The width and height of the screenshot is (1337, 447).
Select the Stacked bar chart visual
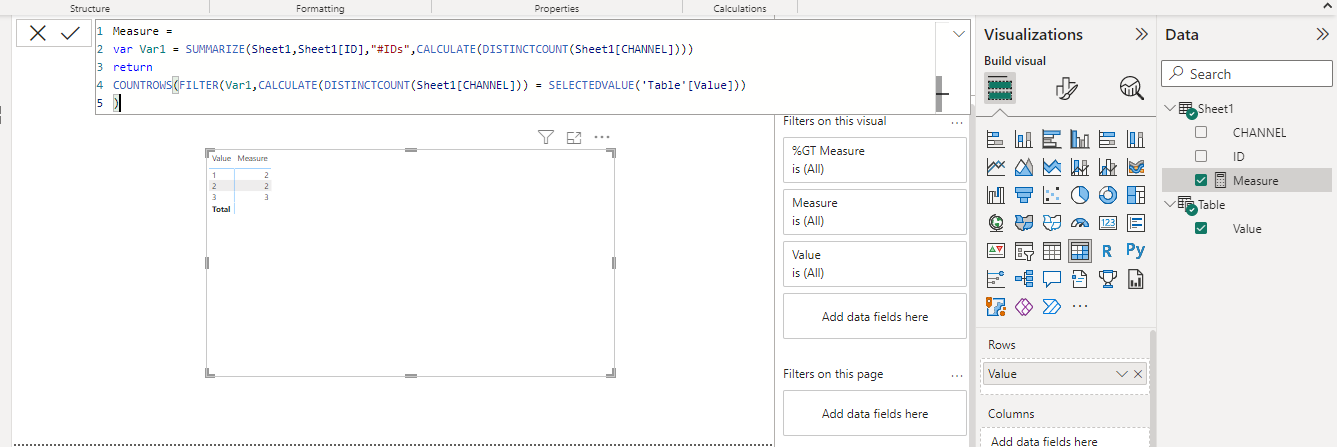(x=996, y=139)
